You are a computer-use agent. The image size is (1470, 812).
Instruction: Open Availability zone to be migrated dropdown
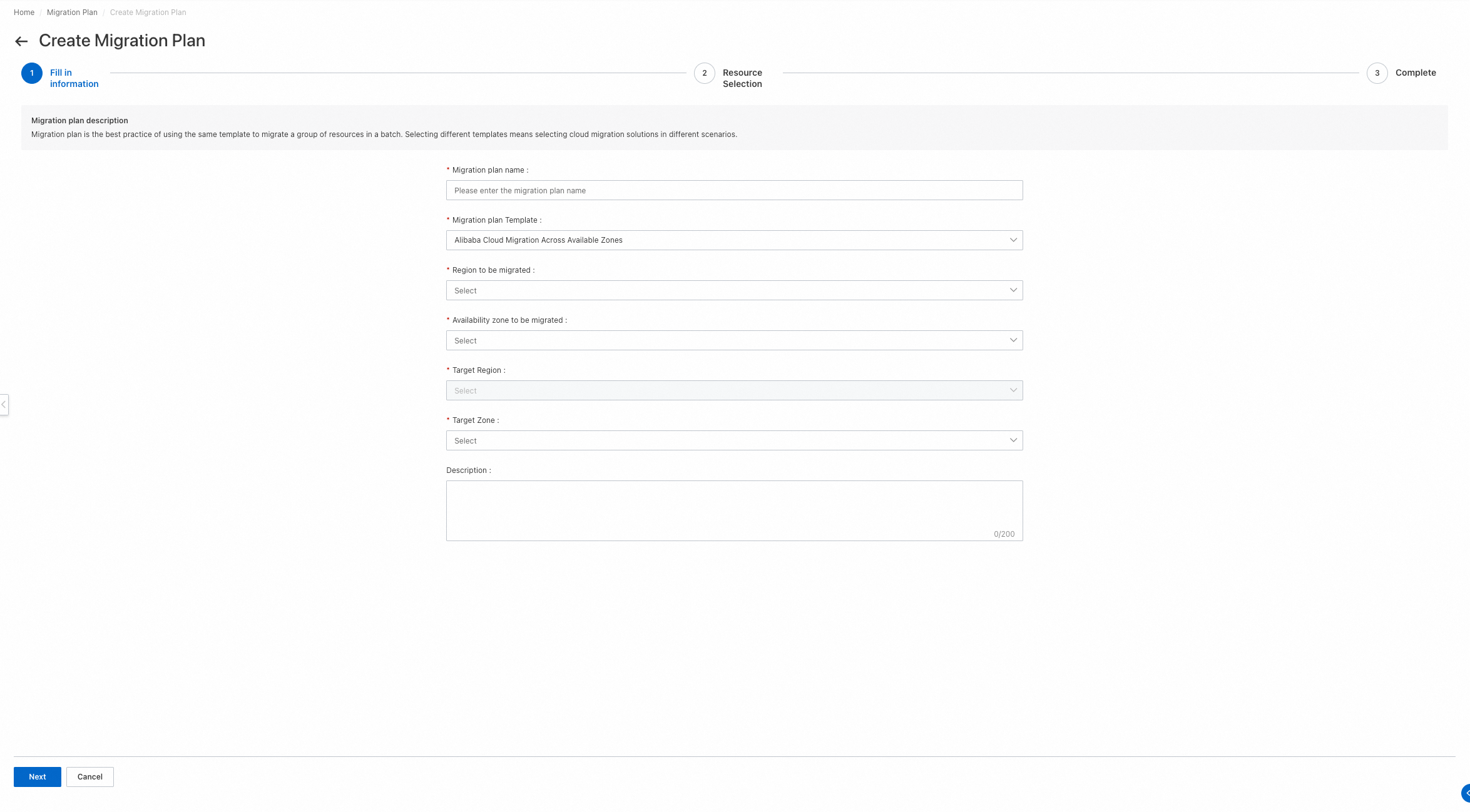pos(733,340)
